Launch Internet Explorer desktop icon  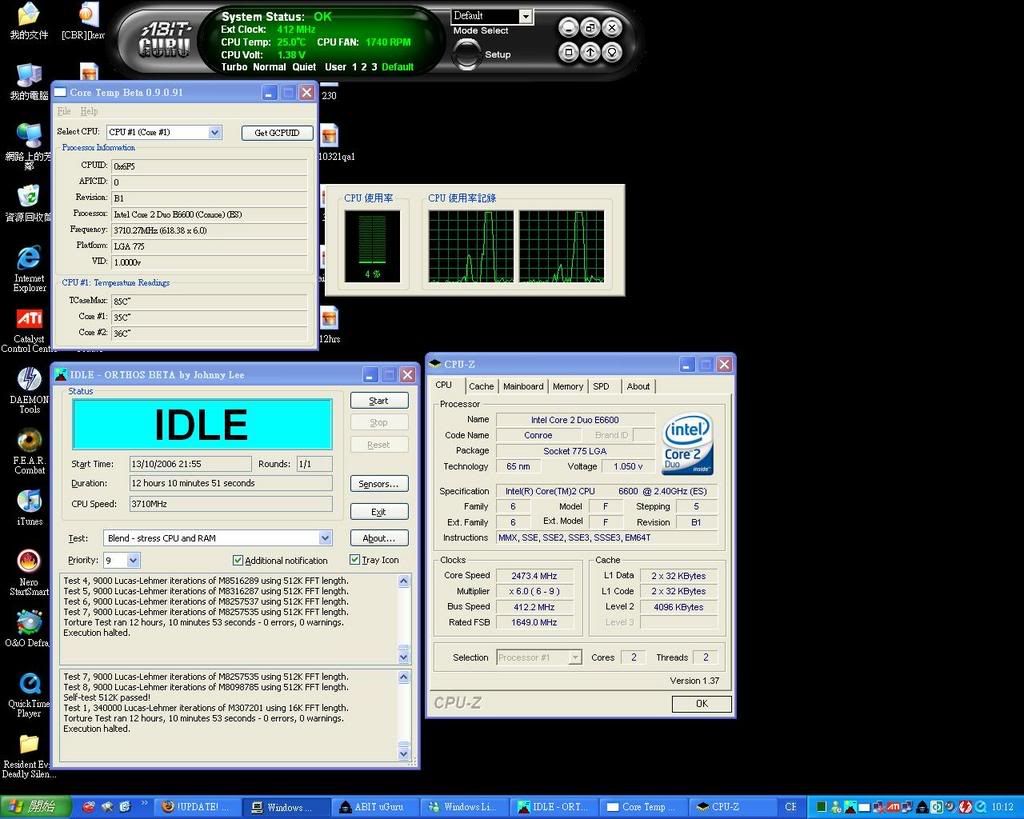coord(29,268)
